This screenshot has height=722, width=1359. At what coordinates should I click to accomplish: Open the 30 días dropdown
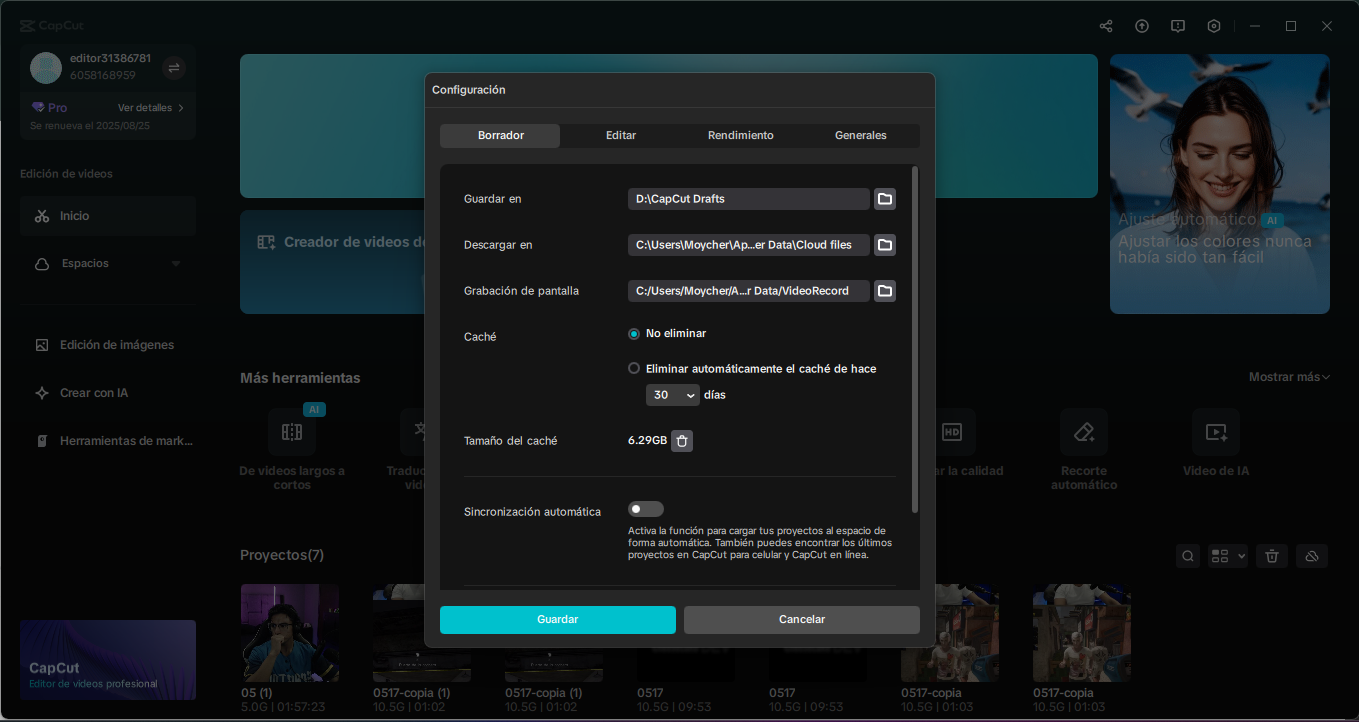click(673, 395)
